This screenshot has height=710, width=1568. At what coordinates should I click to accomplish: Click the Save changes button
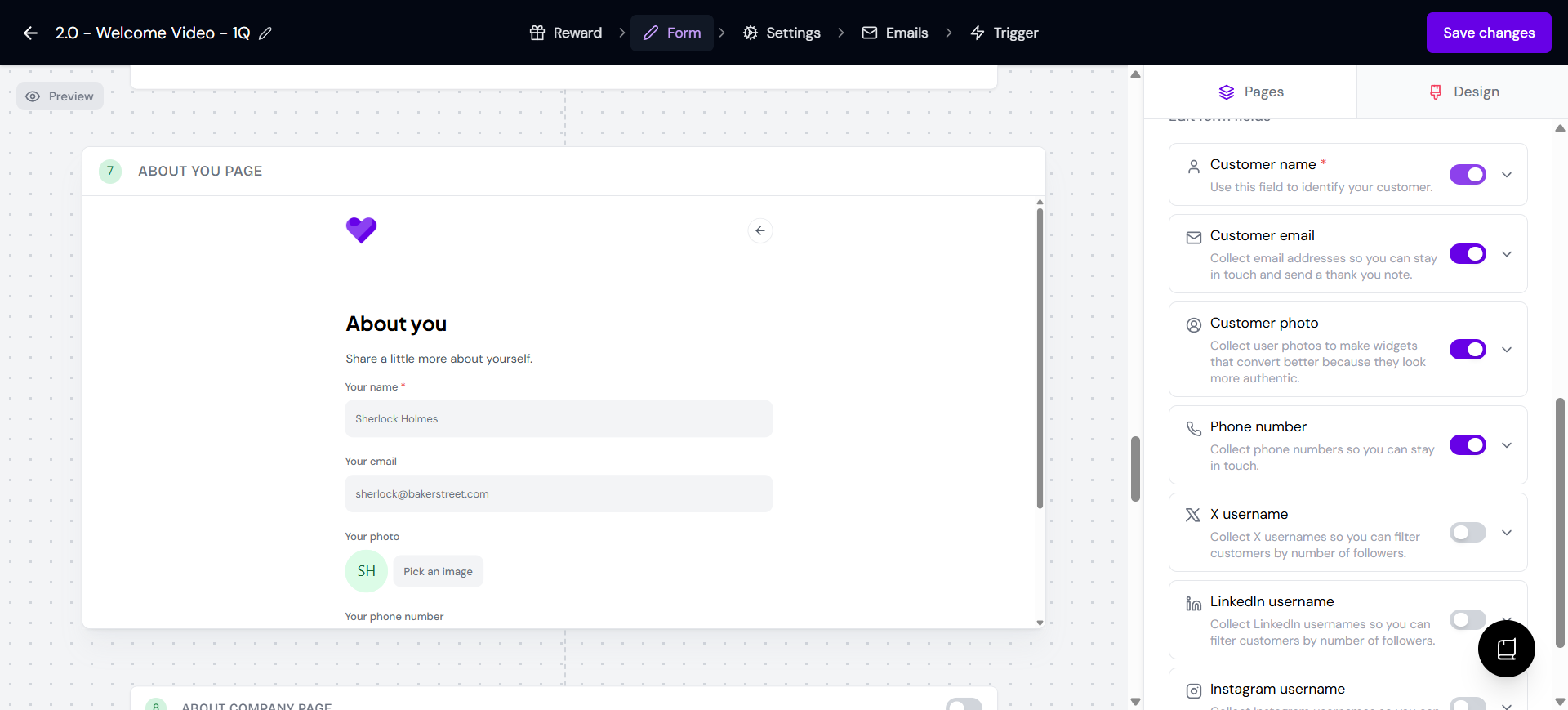tap(1488, 33)
